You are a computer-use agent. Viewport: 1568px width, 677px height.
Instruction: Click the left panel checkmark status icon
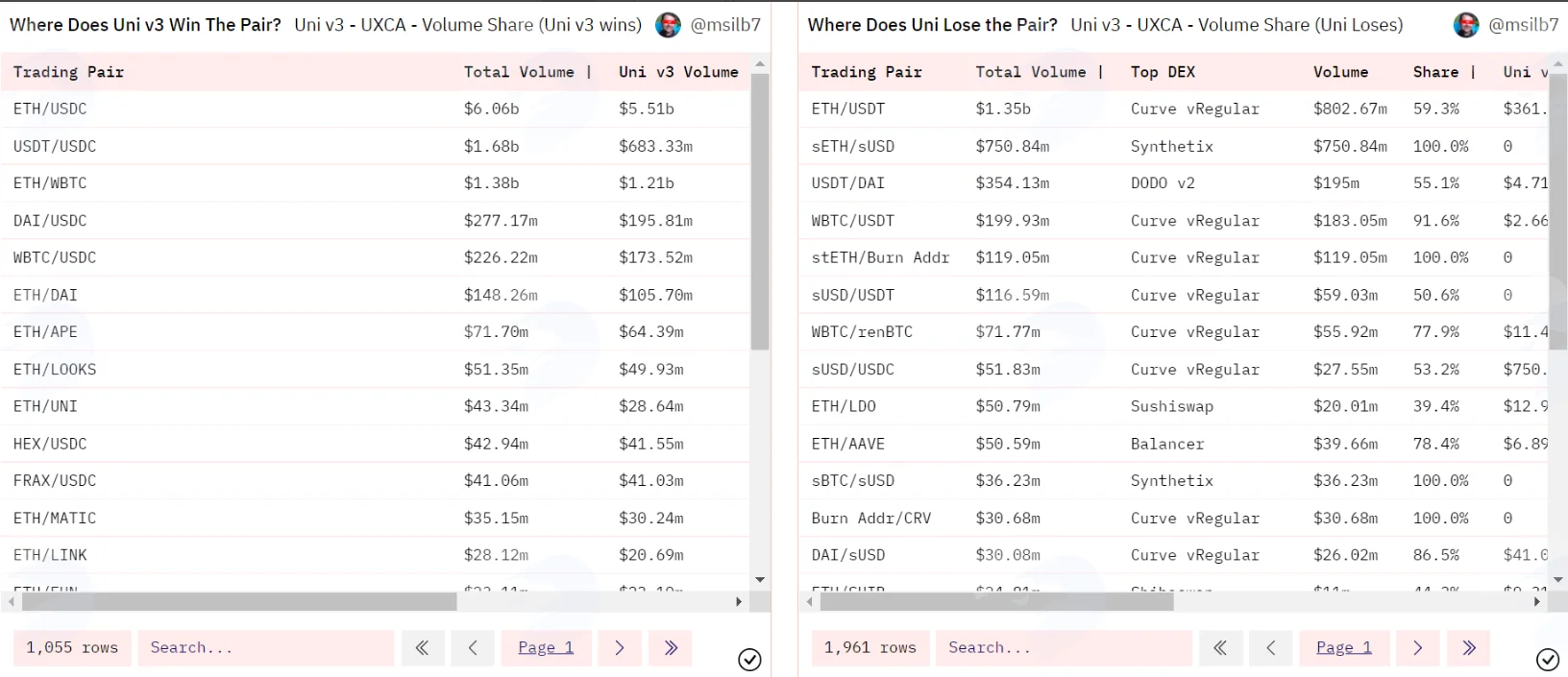click(749, 660)
